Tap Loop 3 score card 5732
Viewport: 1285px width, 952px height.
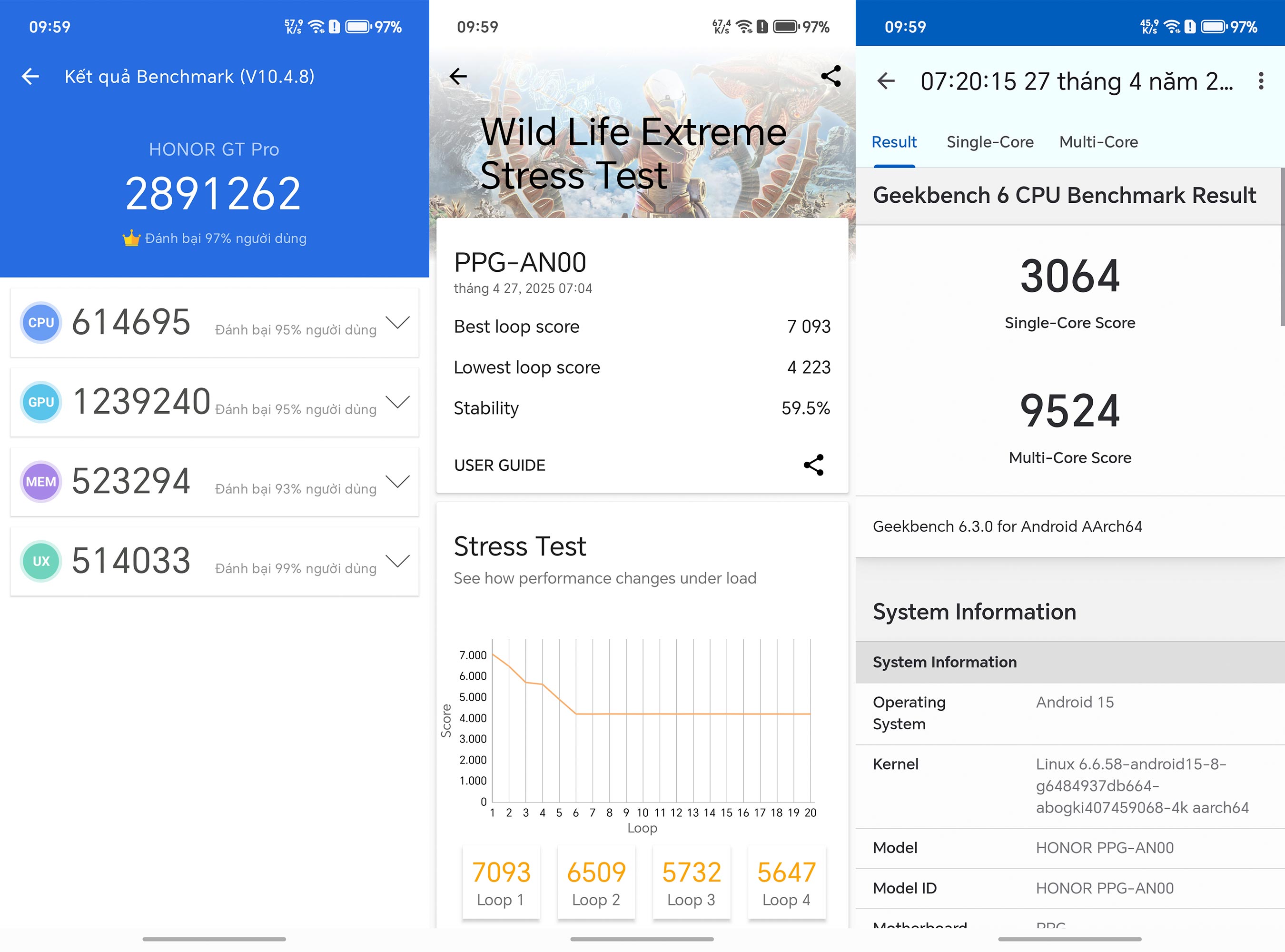(x=692, y=882)
